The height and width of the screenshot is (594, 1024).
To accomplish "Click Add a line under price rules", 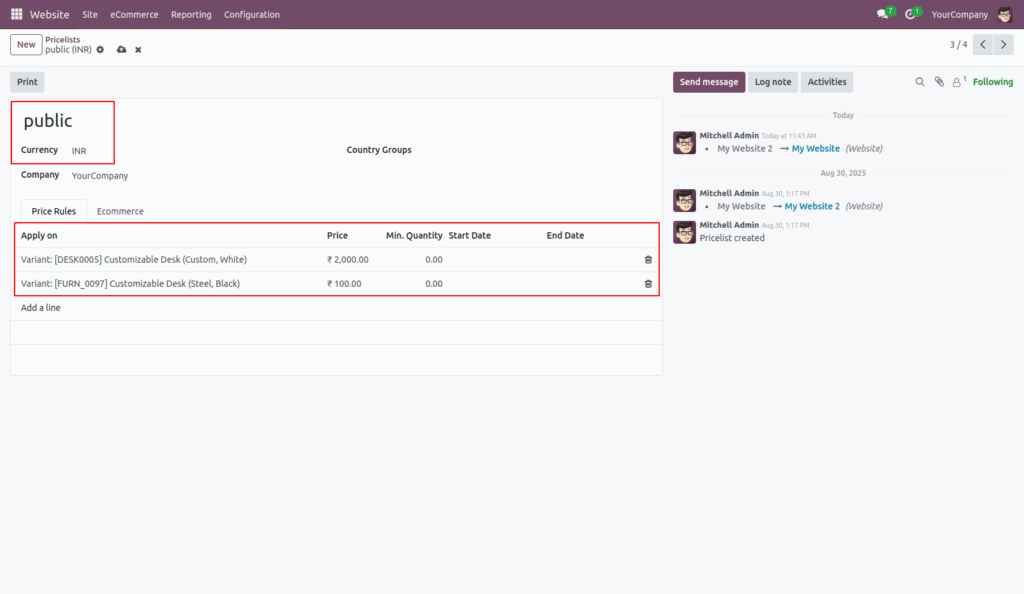I will 41,307.
